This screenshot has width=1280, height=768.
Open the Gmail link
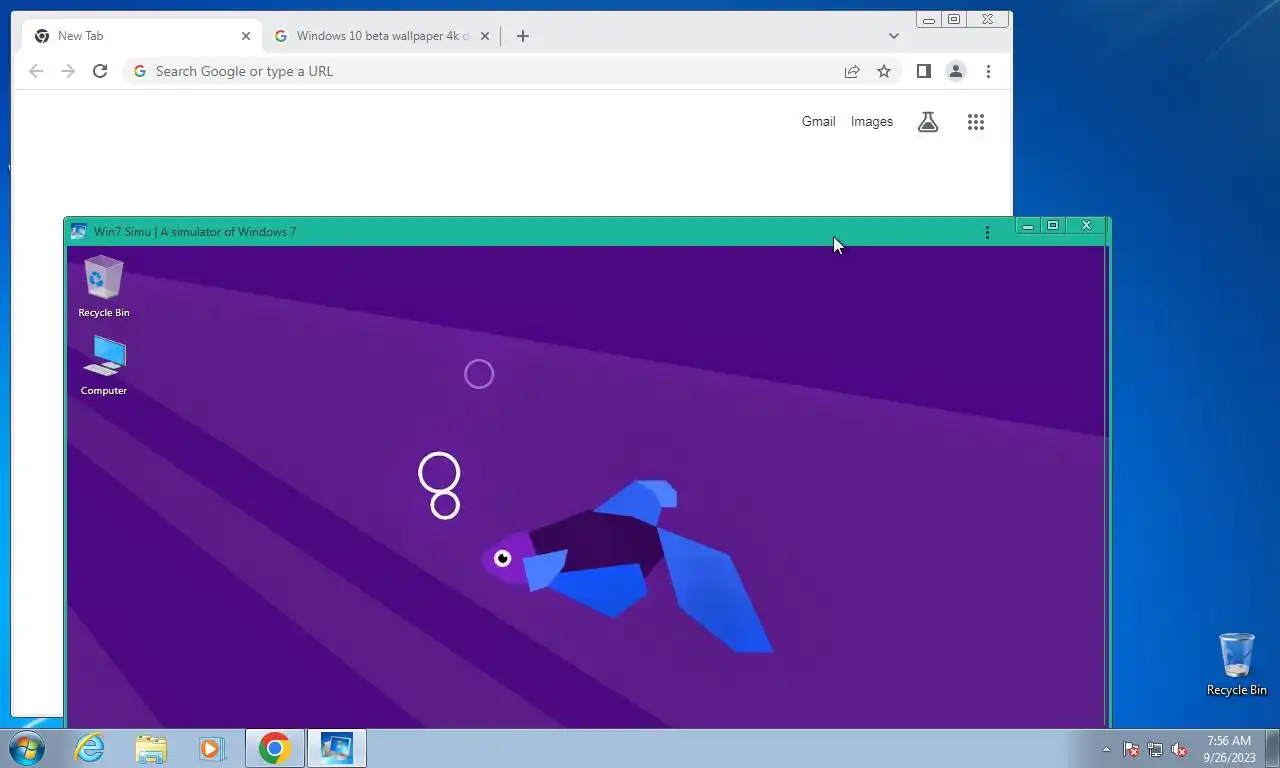point(818,121)
